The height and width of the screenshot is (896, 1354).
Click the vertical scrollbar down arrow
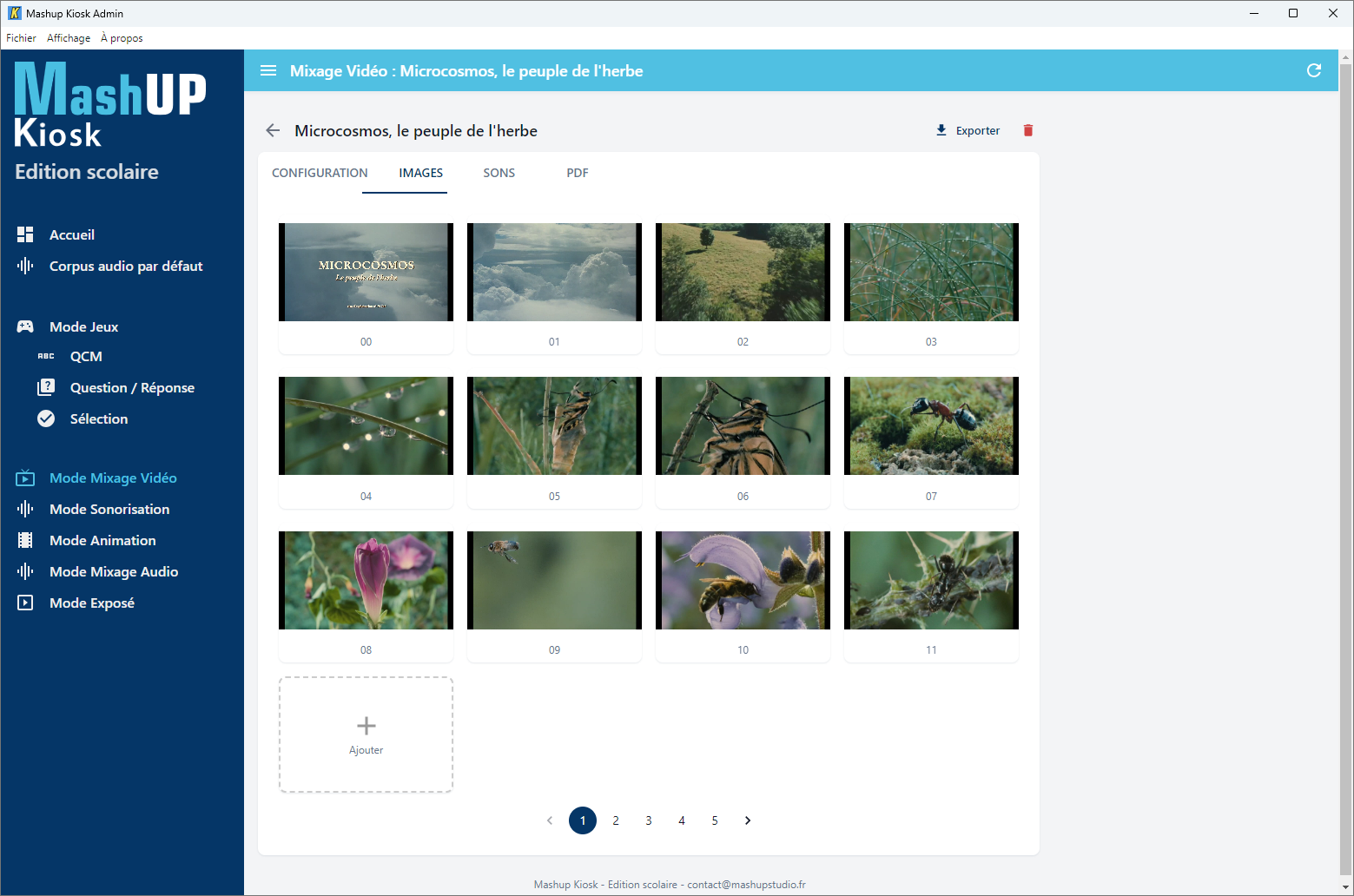click(1346, 887)
